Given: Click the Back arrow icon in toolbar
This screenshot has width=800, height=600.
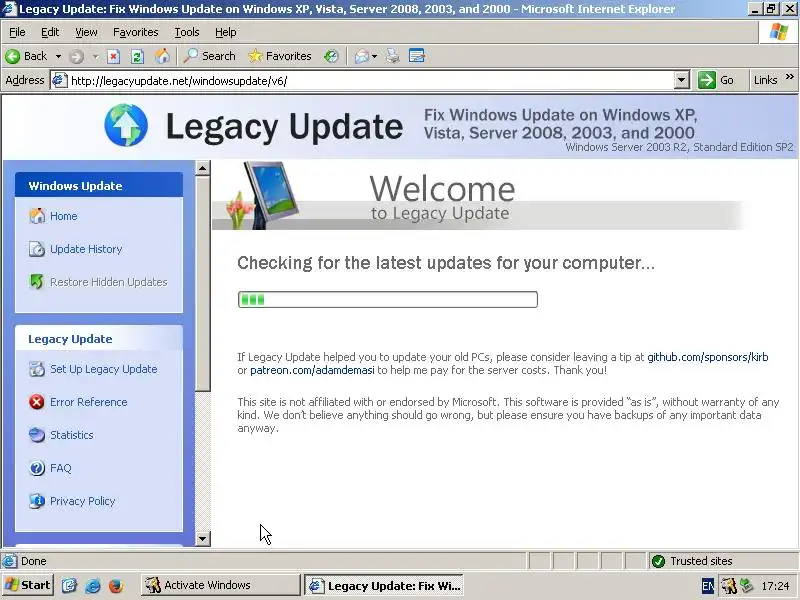Looking at the screenshot, I should click(x=13, y=56).
